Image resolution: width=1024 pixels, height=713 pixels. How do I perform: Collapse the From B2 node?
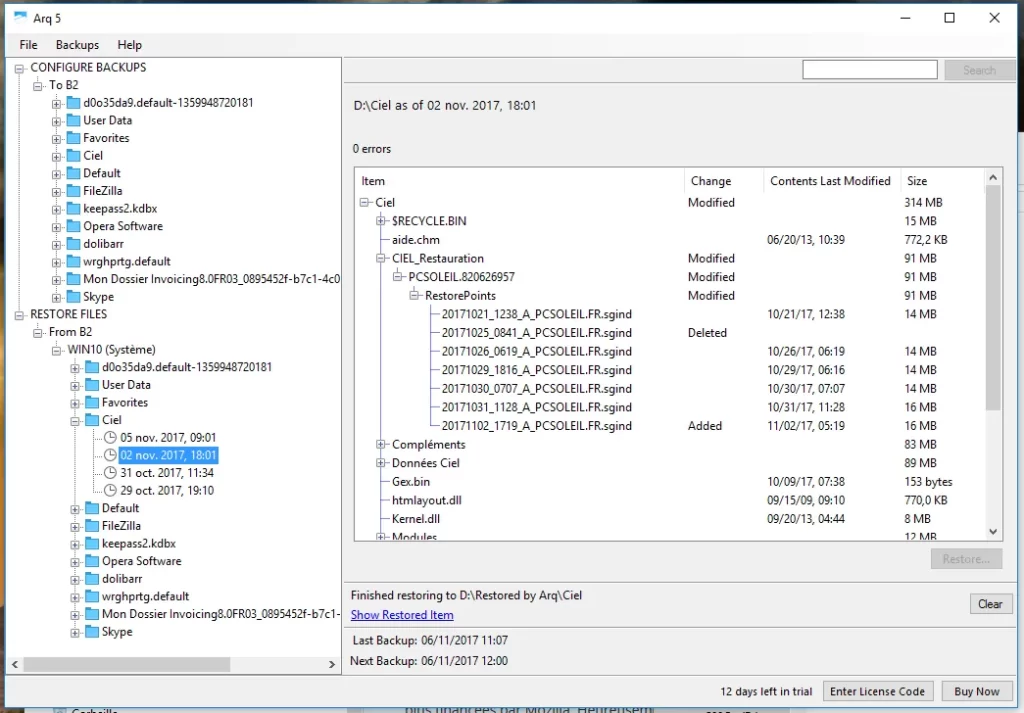point(38,332)
